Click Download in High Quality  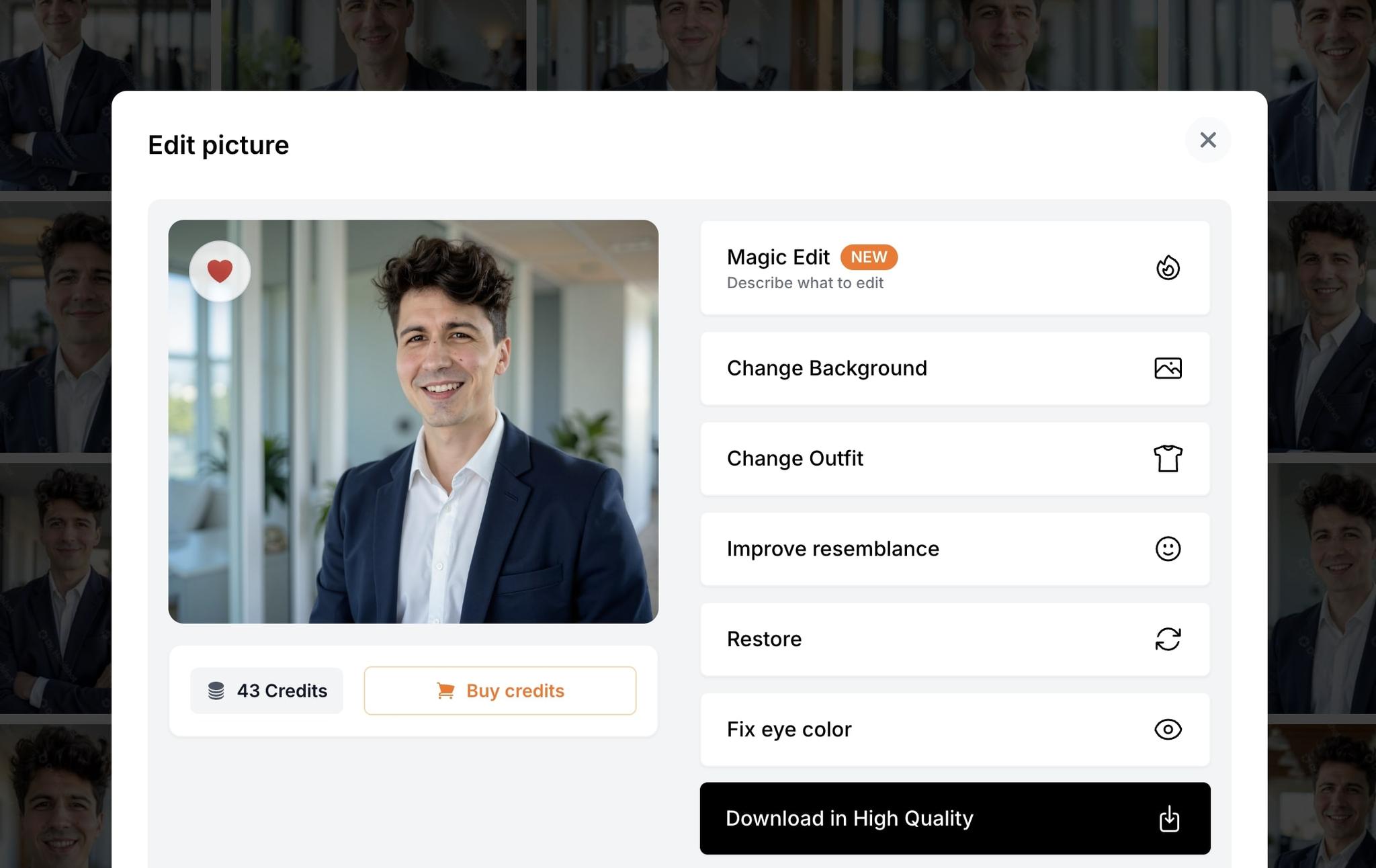[x=955, y=818]
